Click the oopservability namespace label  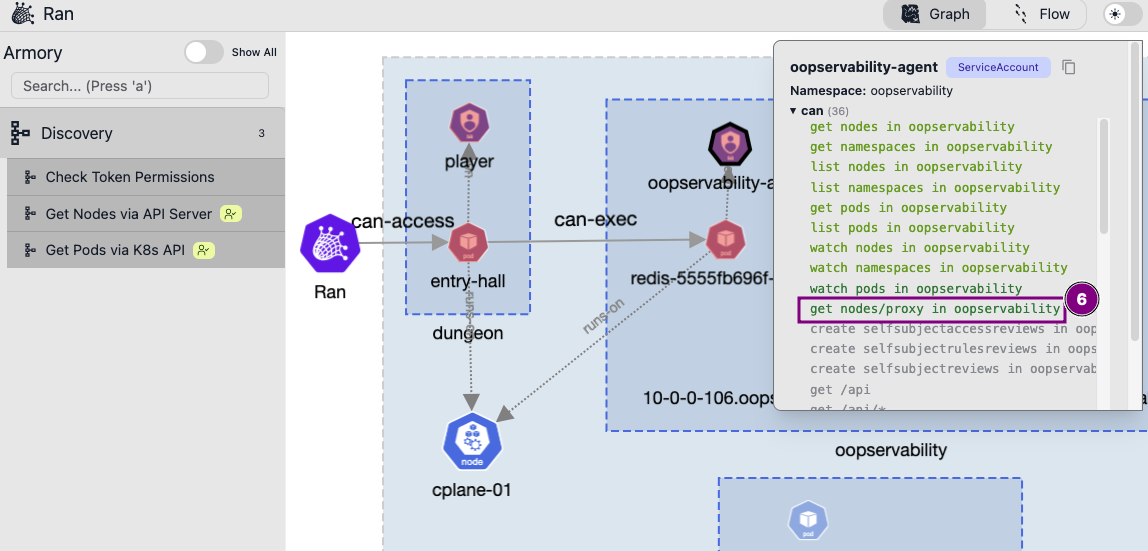891,450
